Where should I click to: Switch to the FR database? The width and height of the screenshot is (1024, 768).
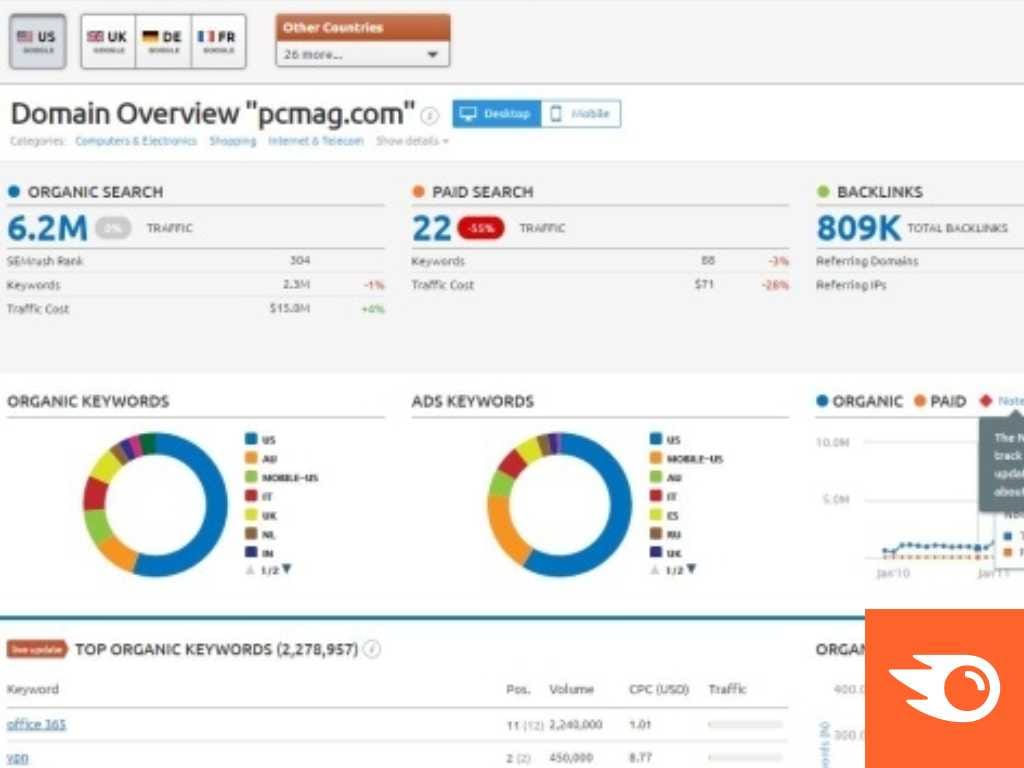point(219,41)
